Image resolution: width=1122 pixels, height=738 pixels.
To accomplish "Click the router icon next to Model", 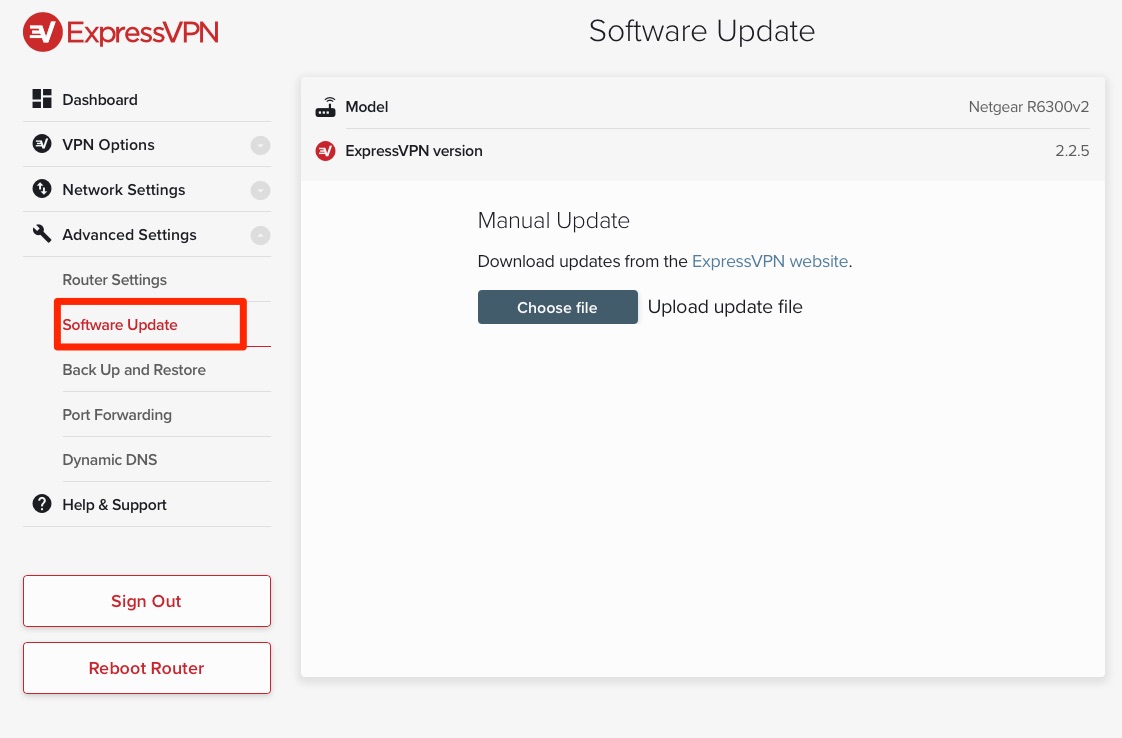I will [325, 106].
